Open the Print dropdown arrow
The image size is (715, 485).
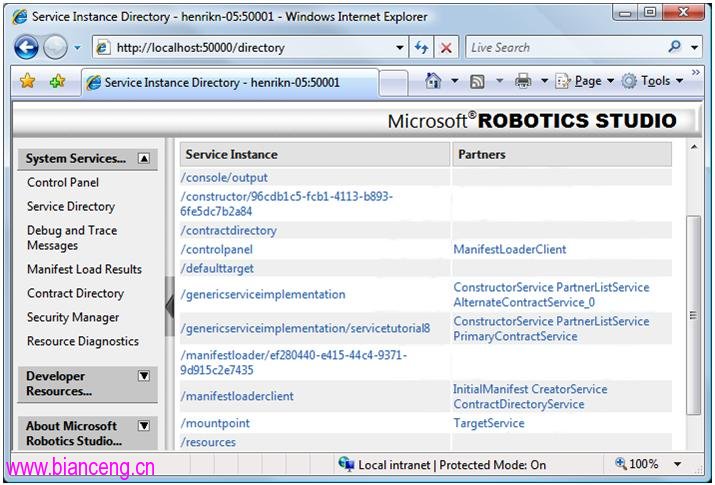pos(544,81)
